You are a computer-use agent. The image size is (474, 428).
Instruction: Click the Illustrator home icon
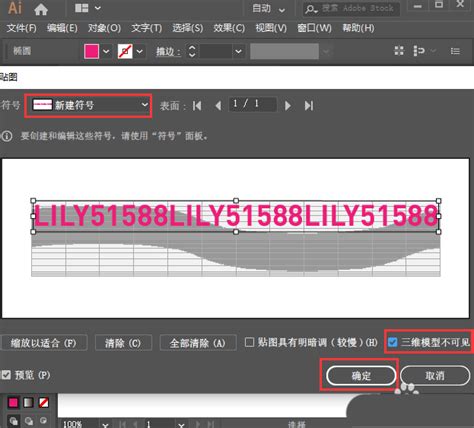click(x=41, y=9)
